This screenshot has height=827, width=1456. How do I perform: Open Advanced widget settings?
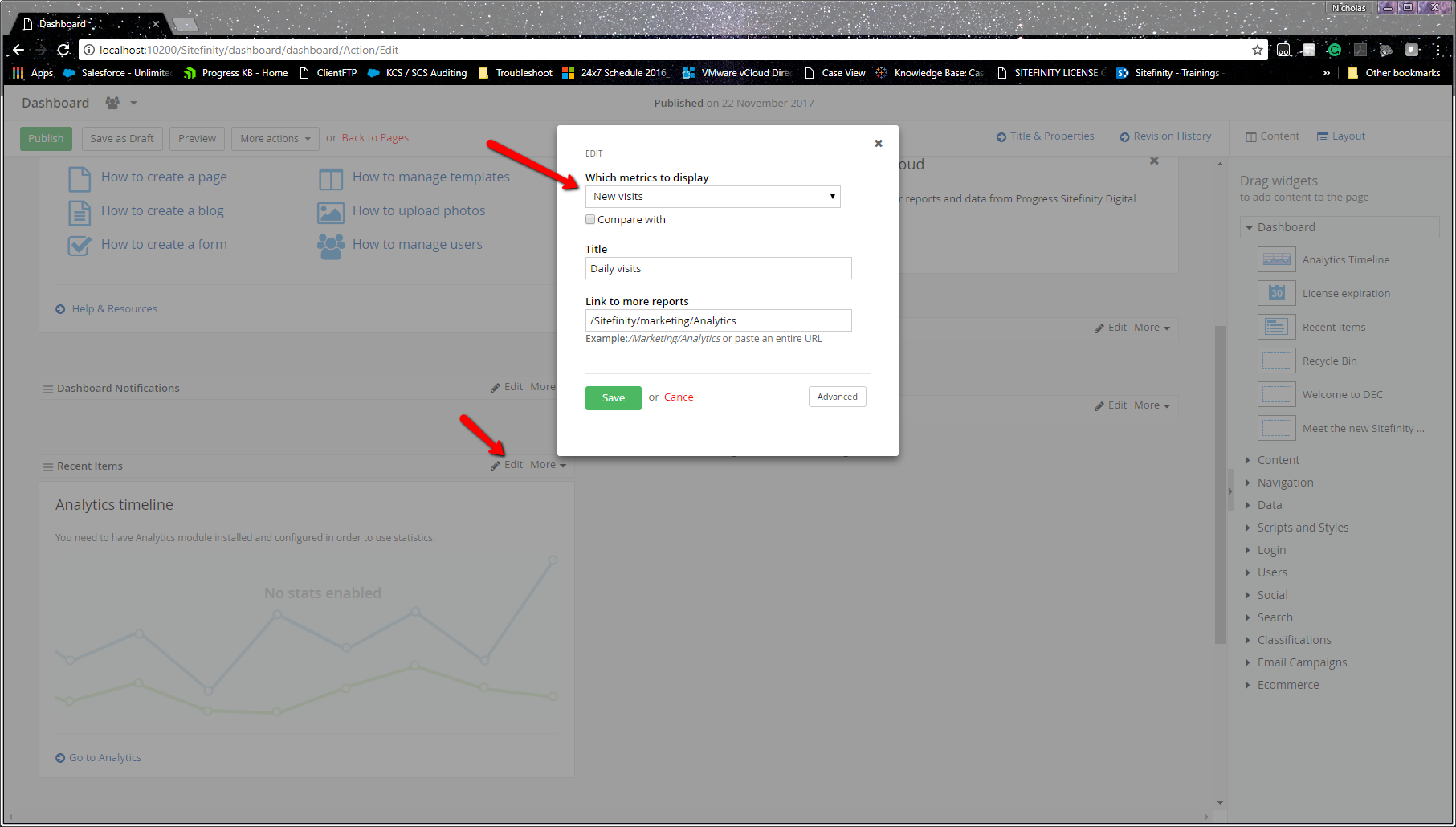coord(838,397)
